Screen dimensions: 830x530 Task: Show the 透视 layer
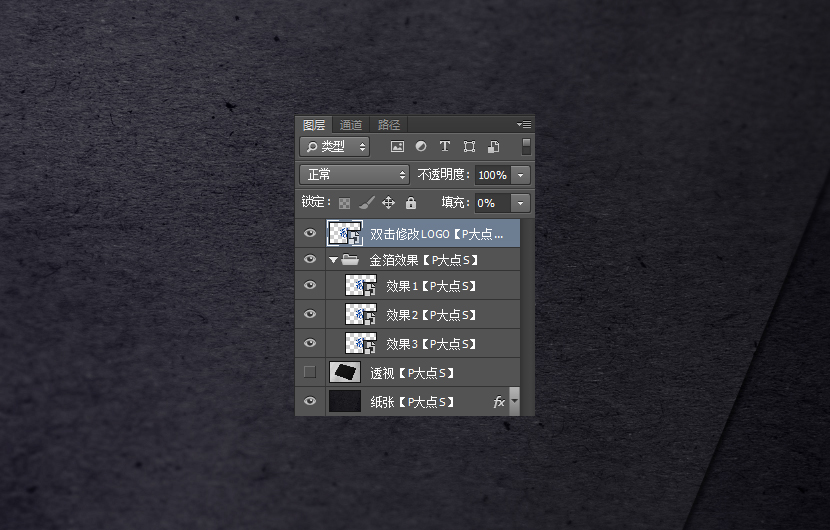310,372
